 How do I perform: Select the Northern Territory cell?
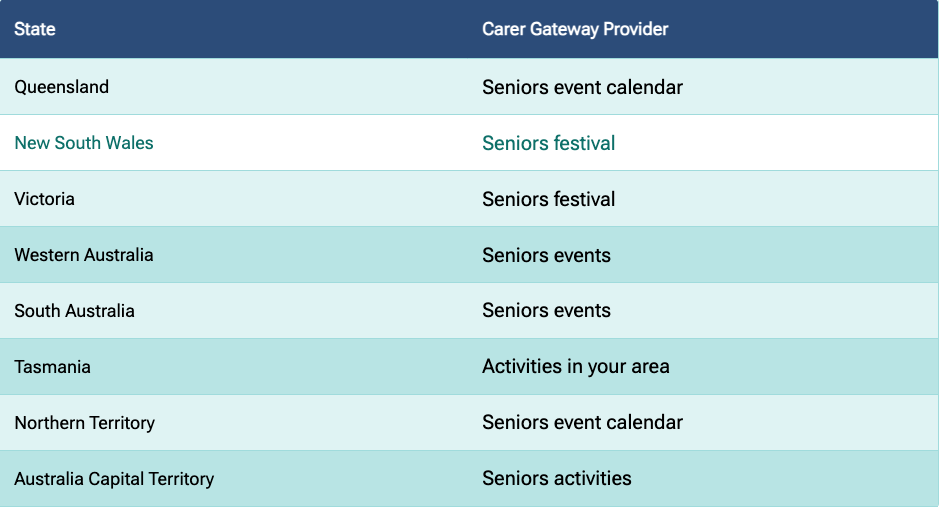pyautogui.click(x=85, y=423)
